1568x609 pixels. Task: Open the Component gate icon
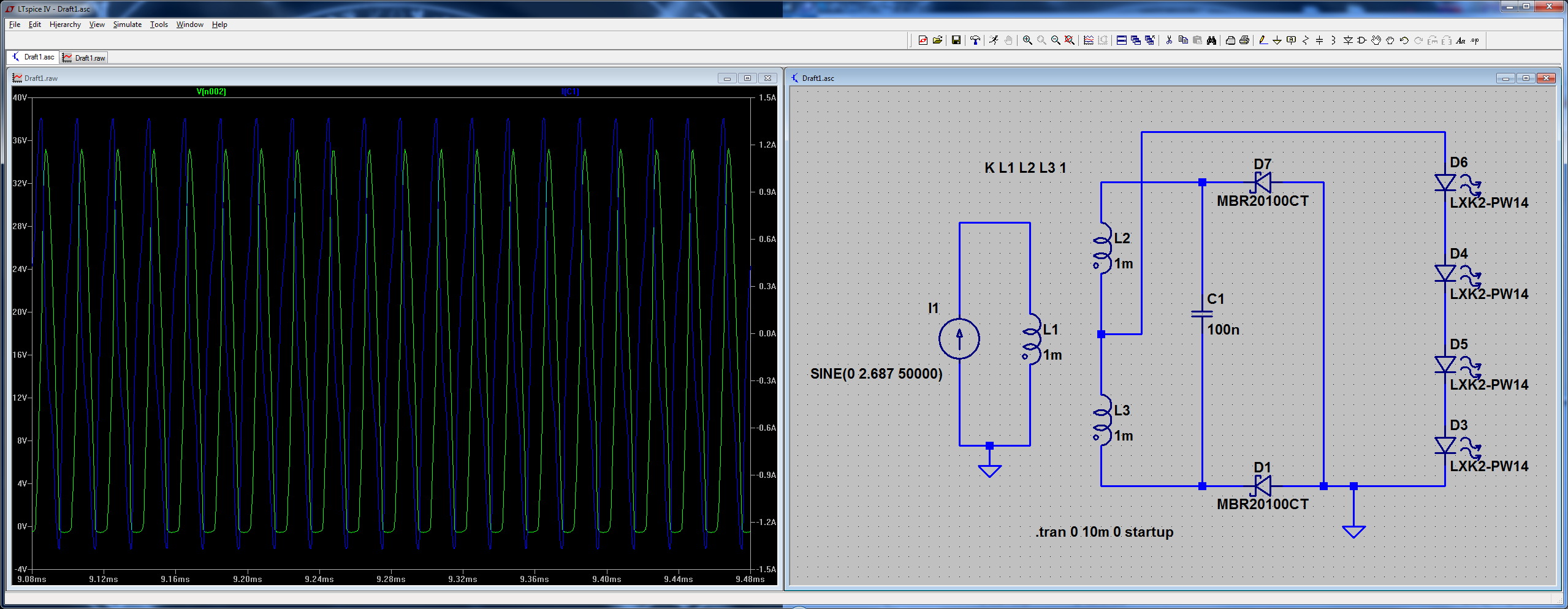[x=1361, y=40]
